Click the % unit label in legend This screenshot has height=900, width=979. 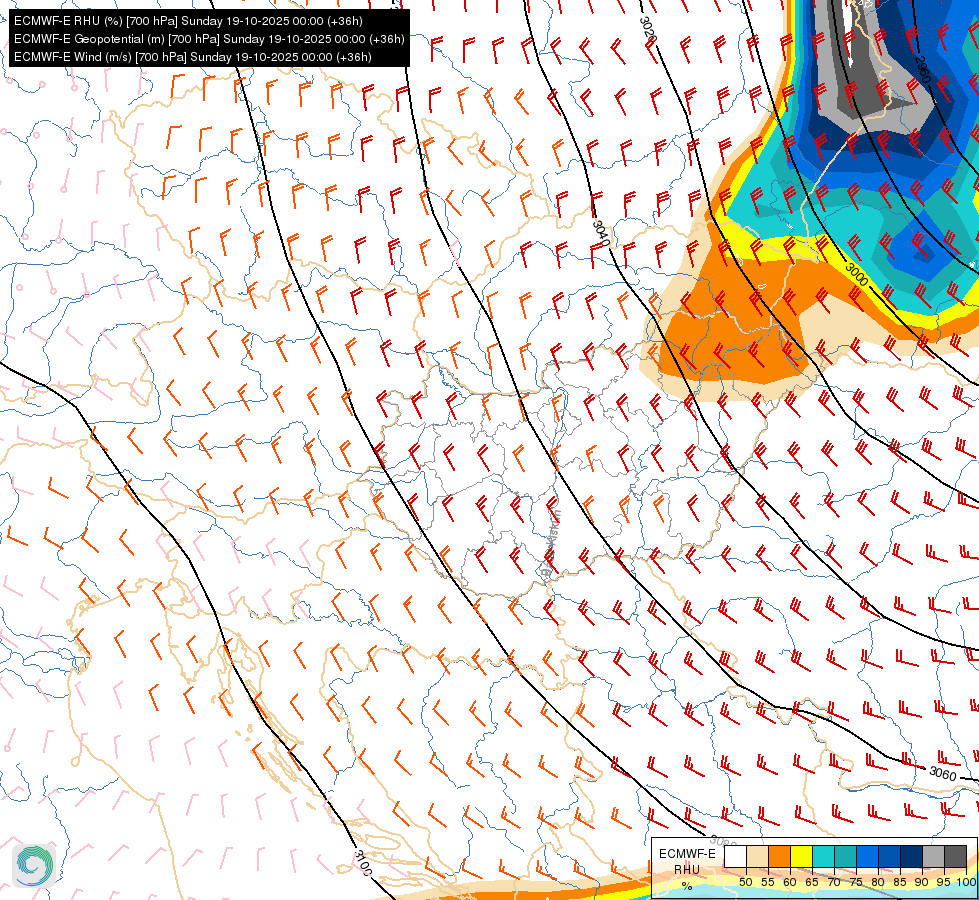(687, 886)
